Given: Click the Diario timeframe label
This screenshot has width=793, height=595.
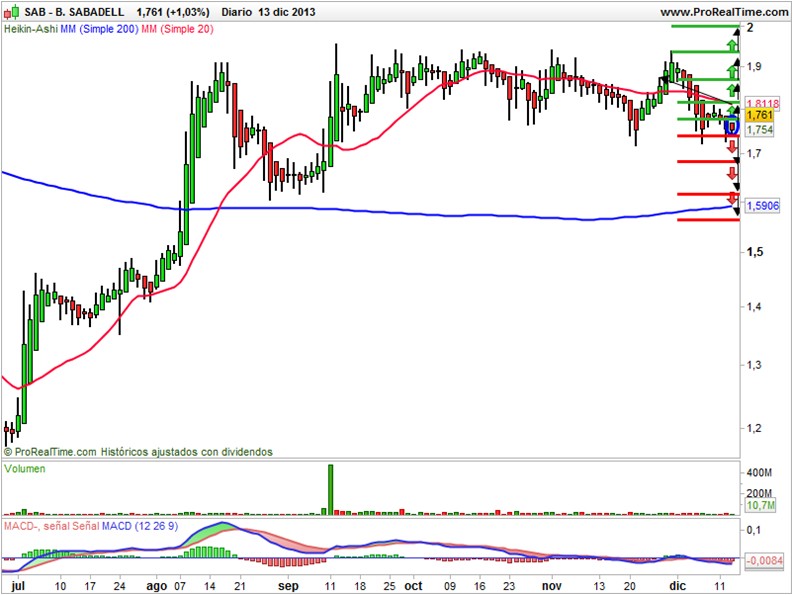Looking at the screenshot, I should (x=236, y=12).
